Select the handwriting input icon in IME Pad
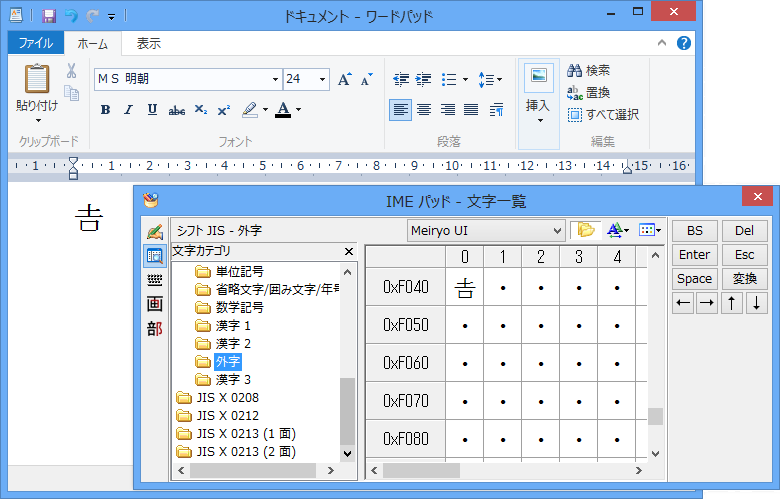This screenshot has height=499, width=780. click(154, 232)
